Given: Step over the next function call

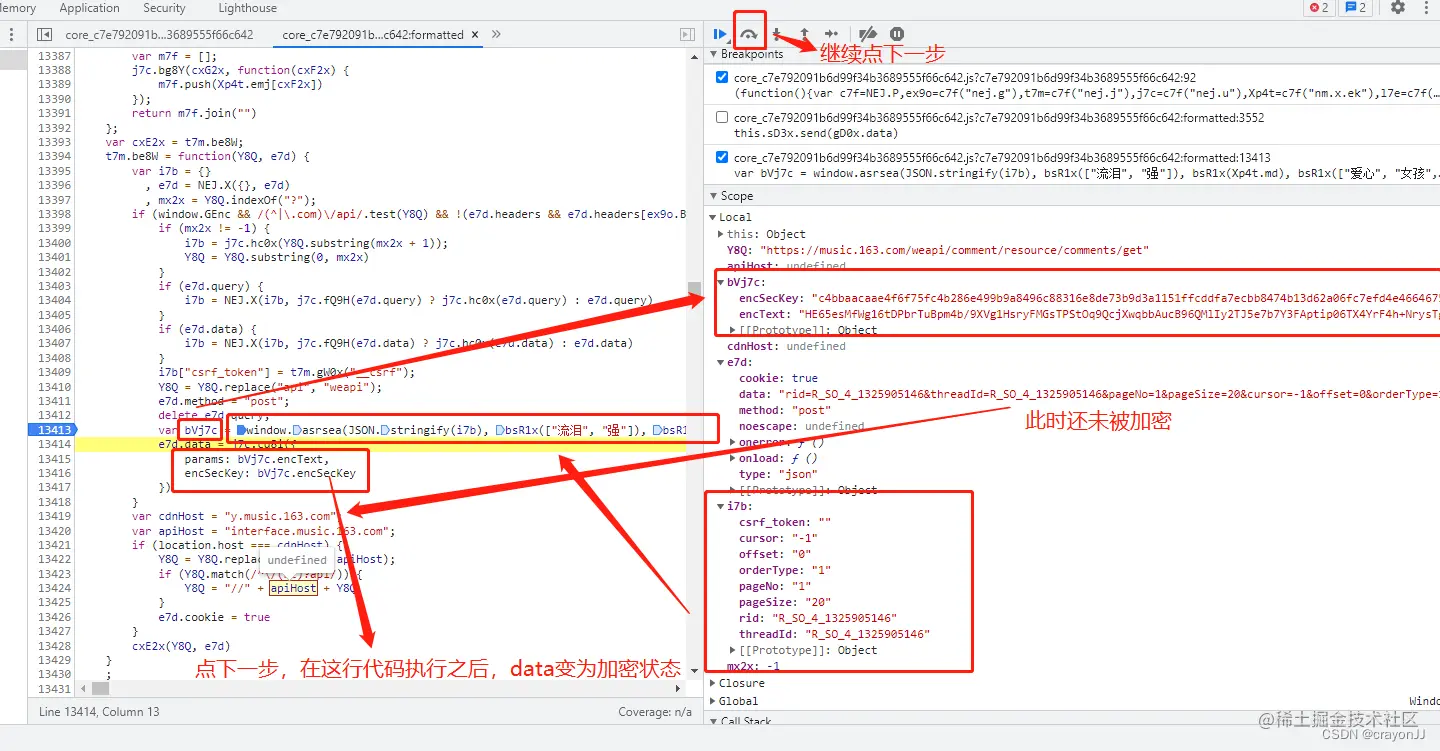Looking at the screenshot, I should pos(749,34).
